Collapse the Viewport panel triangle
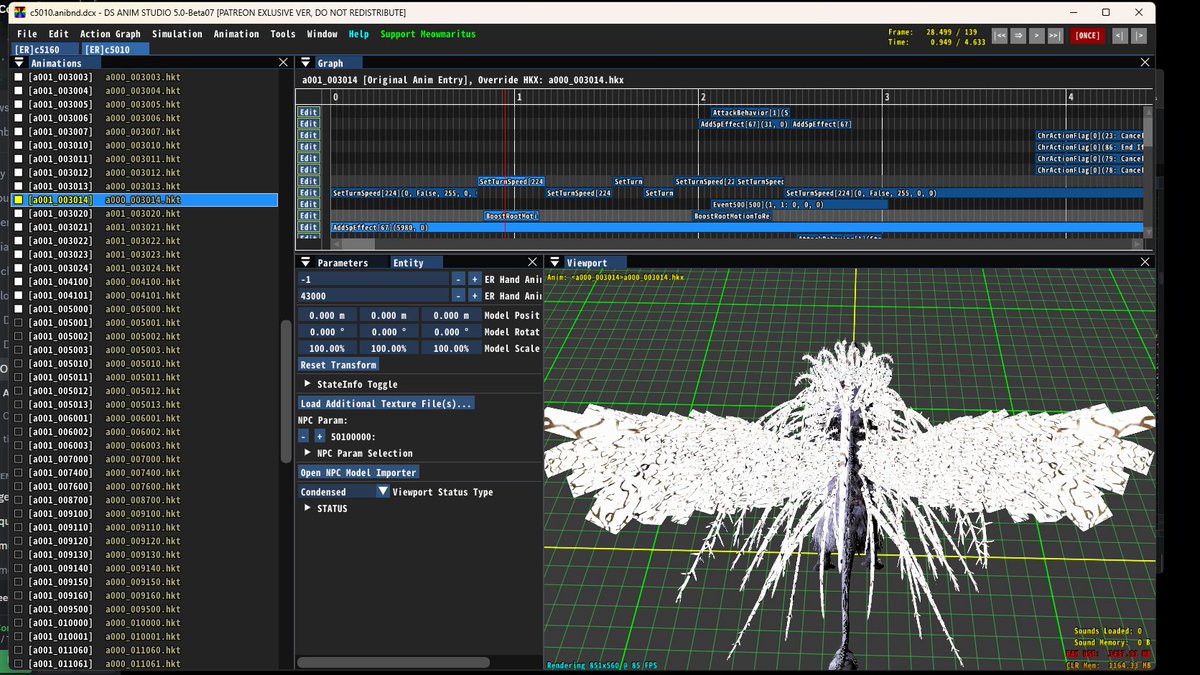This screenshot has width=1200, height=675. coord(553,263)
